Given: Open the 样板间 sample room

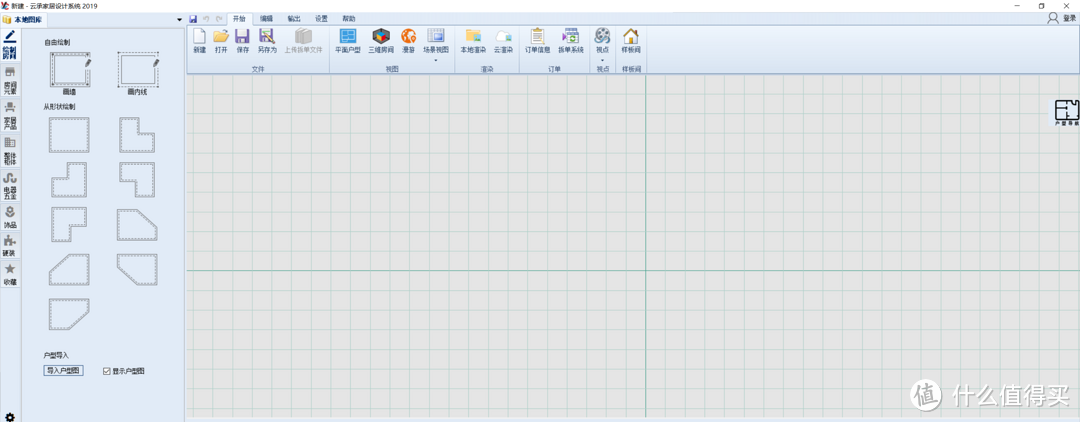Looking at the screenshot, I should pos(631,41).
